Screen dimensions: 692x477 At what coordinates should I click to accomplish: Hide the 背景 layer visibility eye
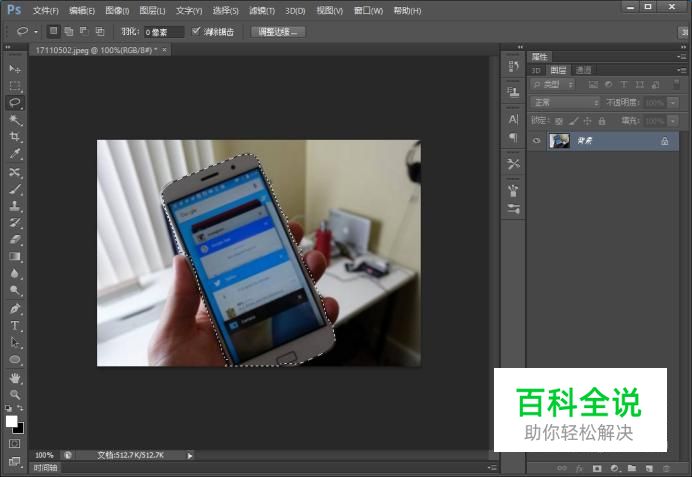click(x=536, y=141)
